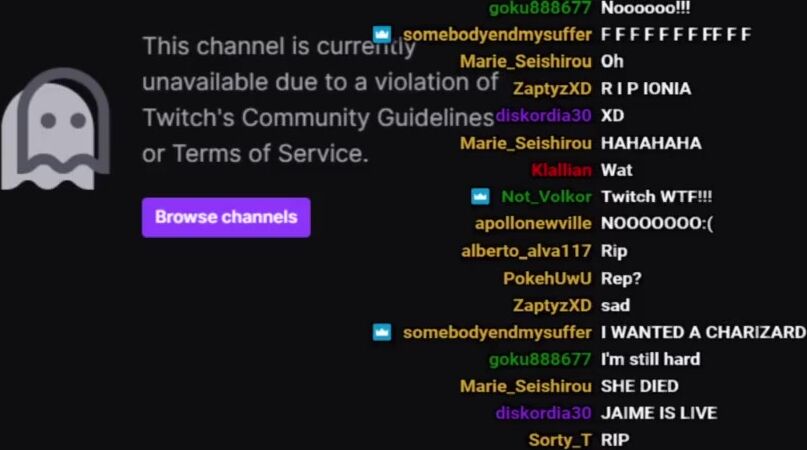The height and width of the screenshot is (450, 807).
Task: Click the gray ghost icon
Action: coord(56,129)
